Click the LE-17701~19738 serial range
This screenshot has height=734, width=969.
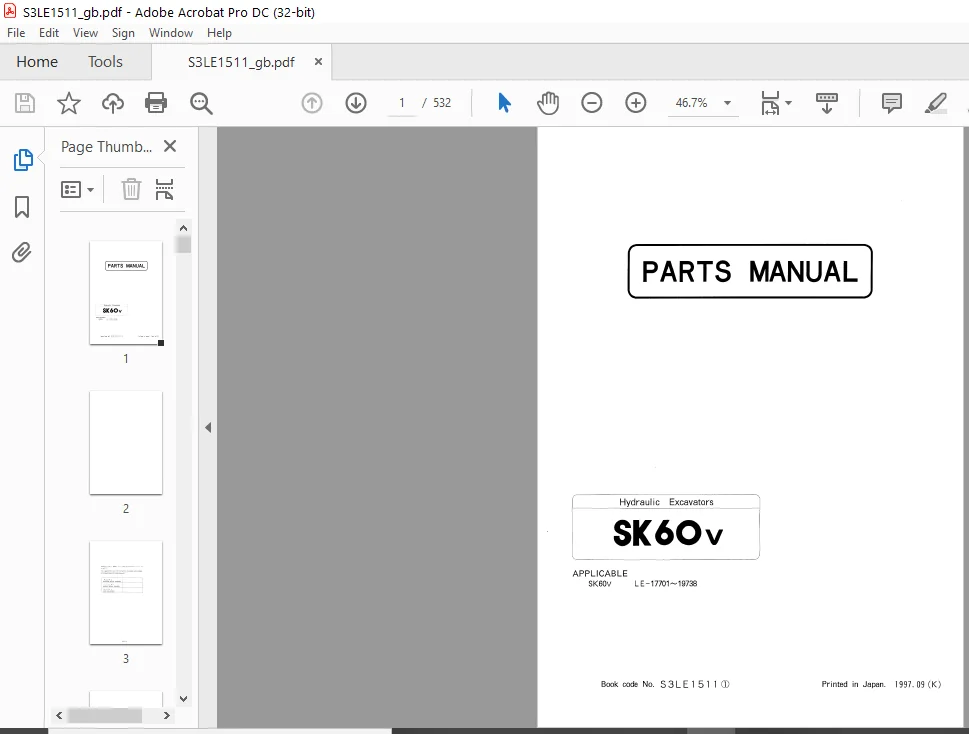click(666, 584)
